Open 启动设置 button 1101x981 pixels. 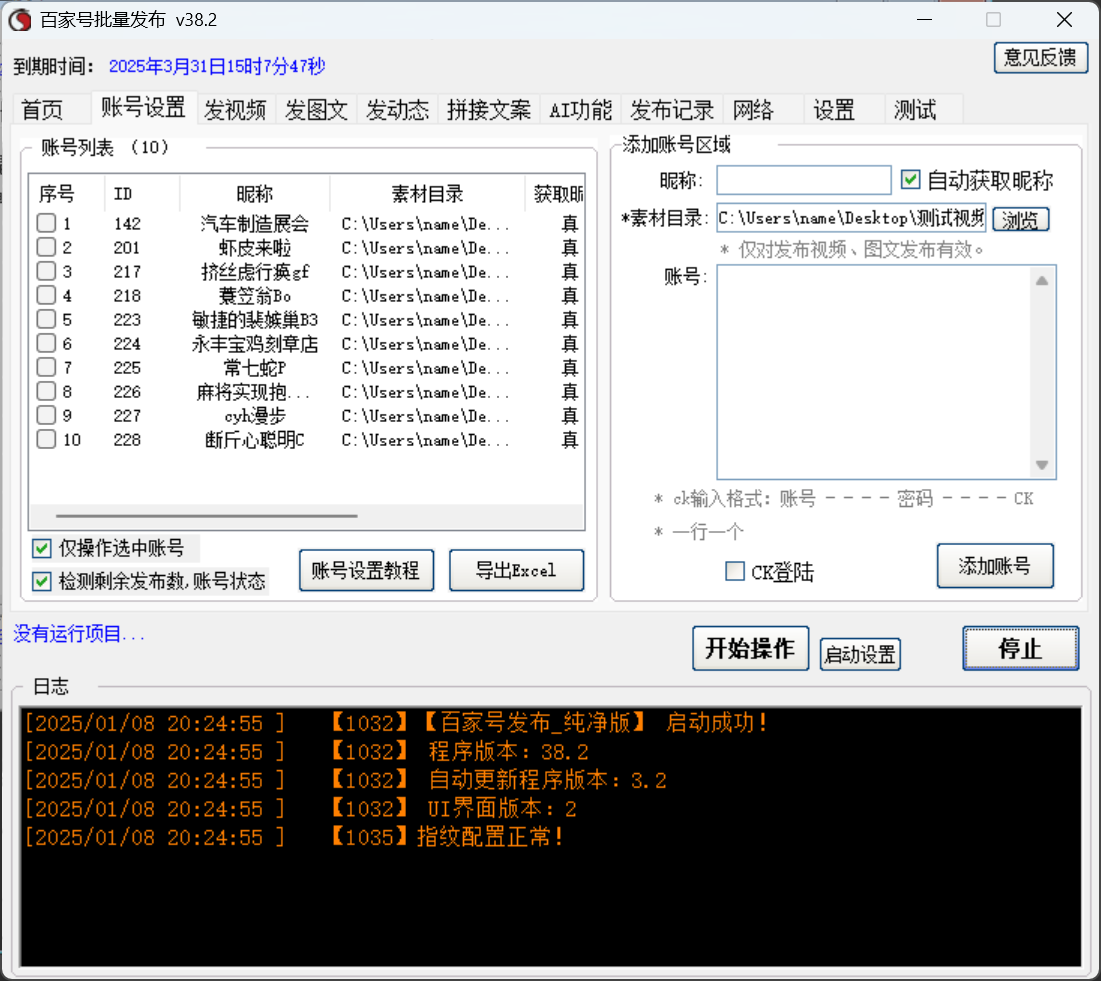pyautogui.click(x=860, y=654)
